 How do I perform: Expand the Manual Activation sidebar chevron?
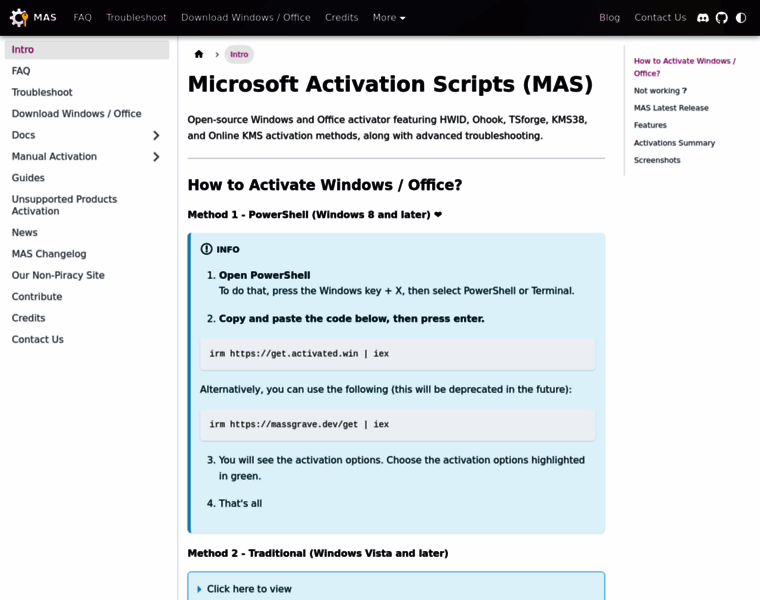click(156, 157)
